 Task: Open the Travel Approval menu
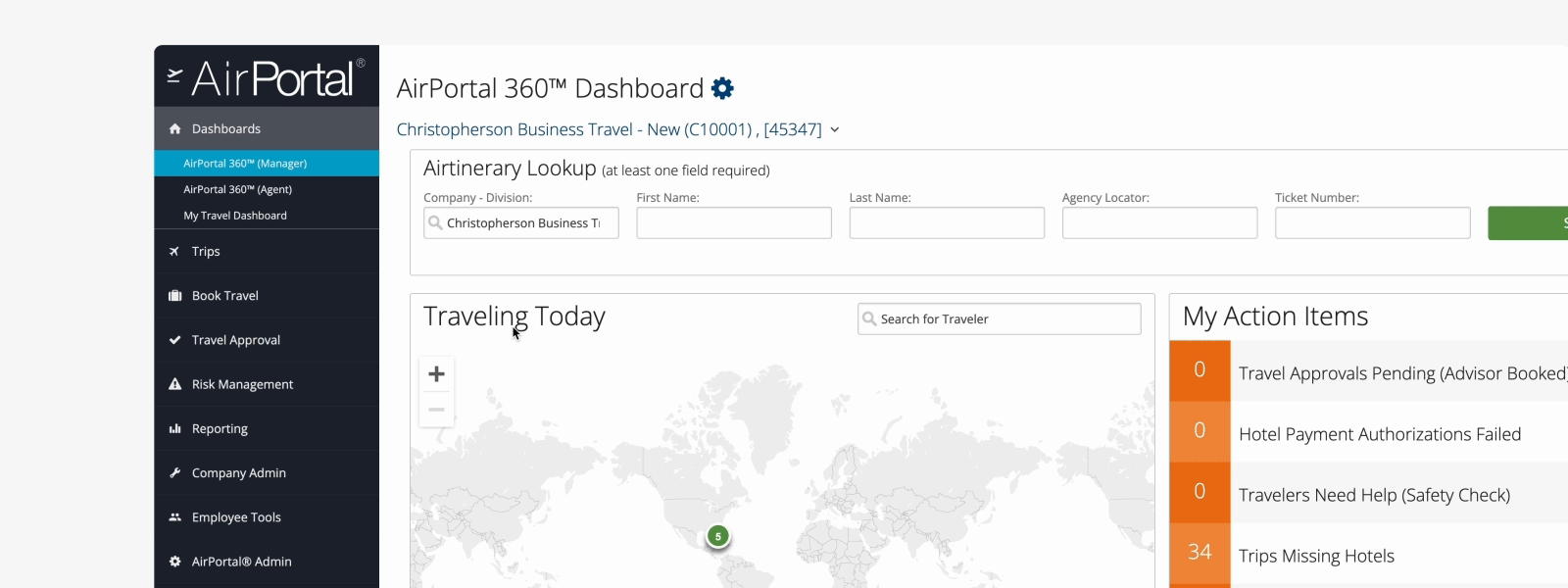coord(267,340)
